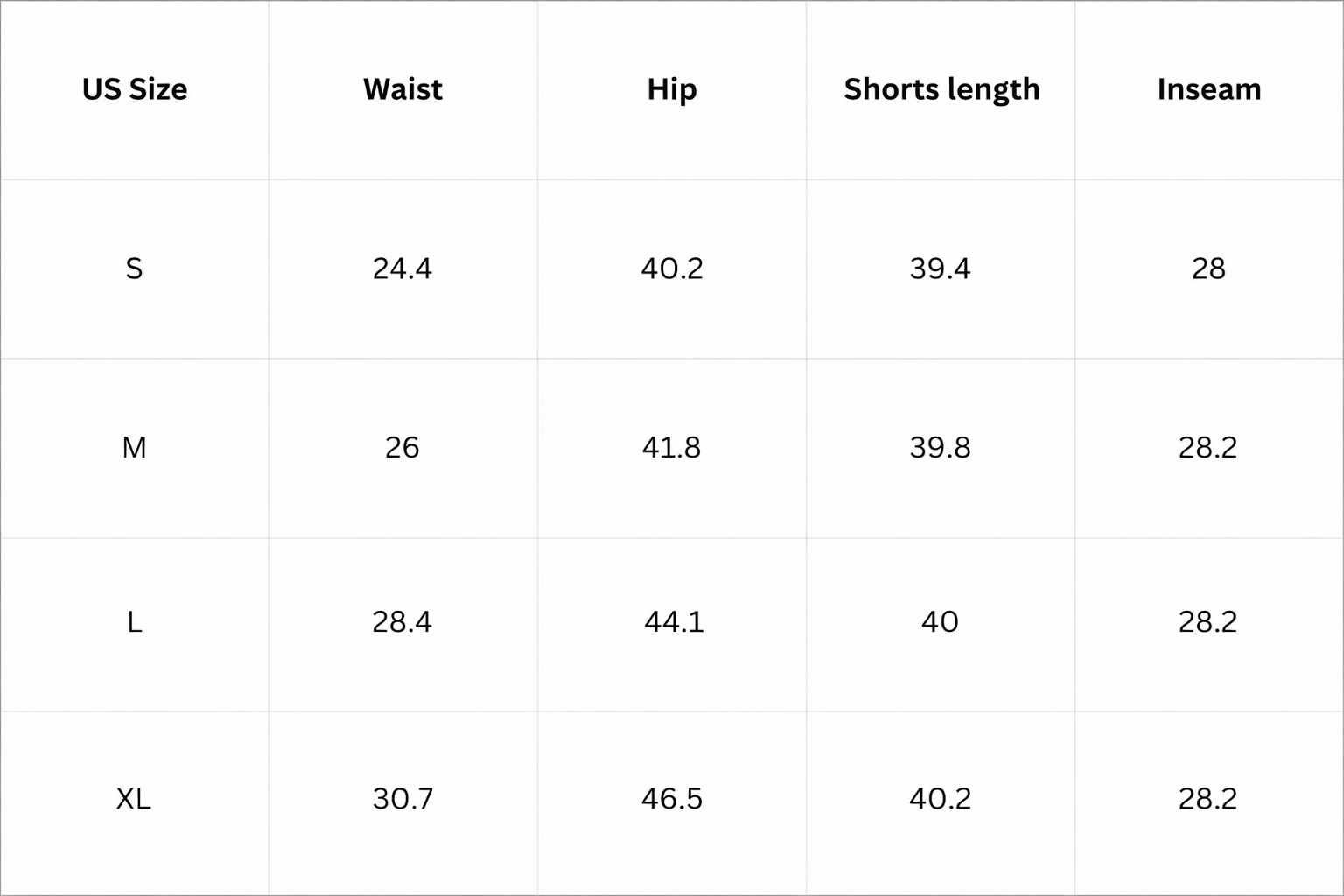Click the 44.1 hip measurement

pyautogui.click(x=674, y=622)
